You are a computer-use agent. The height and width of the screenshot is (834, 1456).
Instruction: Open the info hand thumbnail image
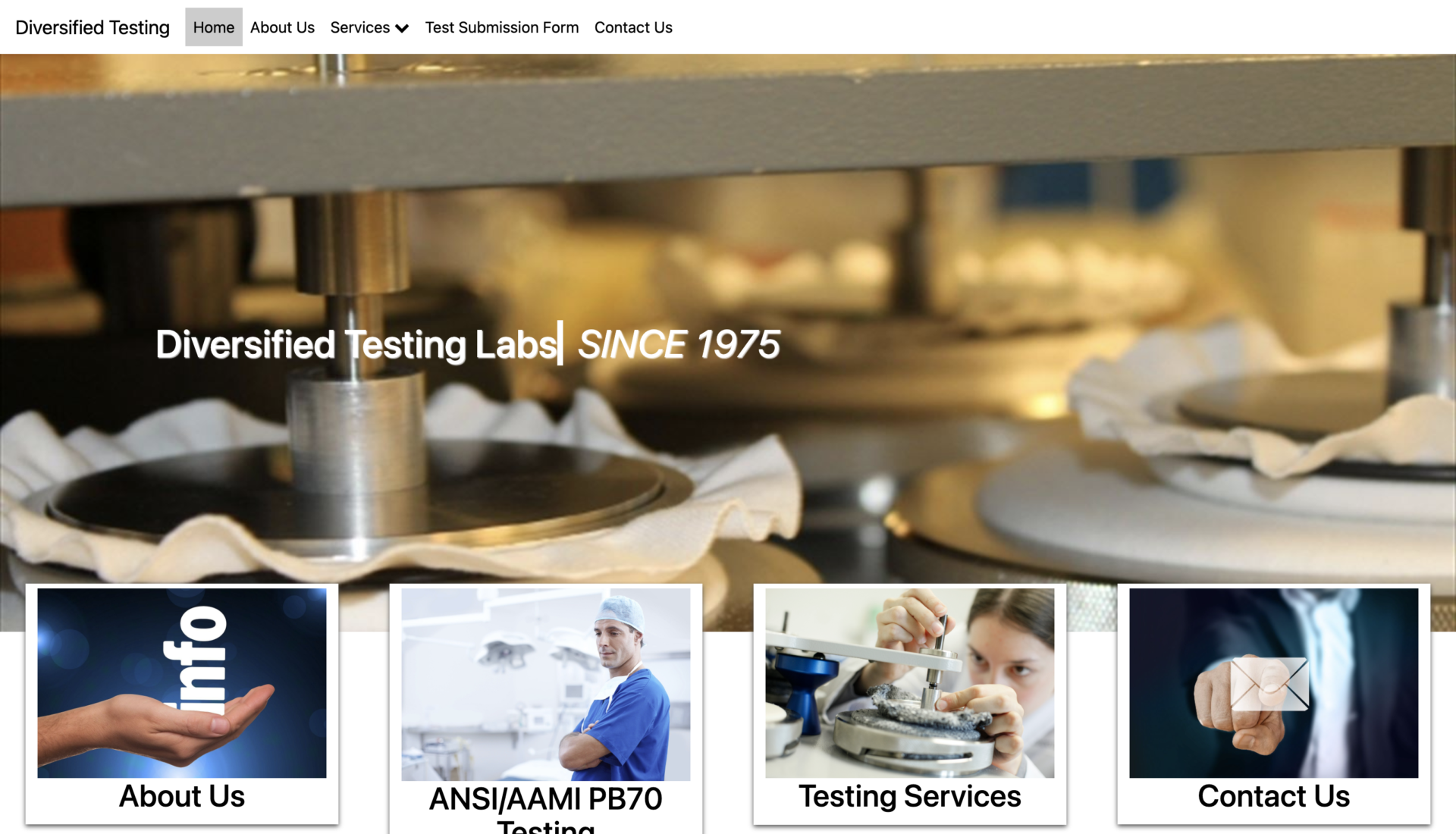[x=182, y=683]
